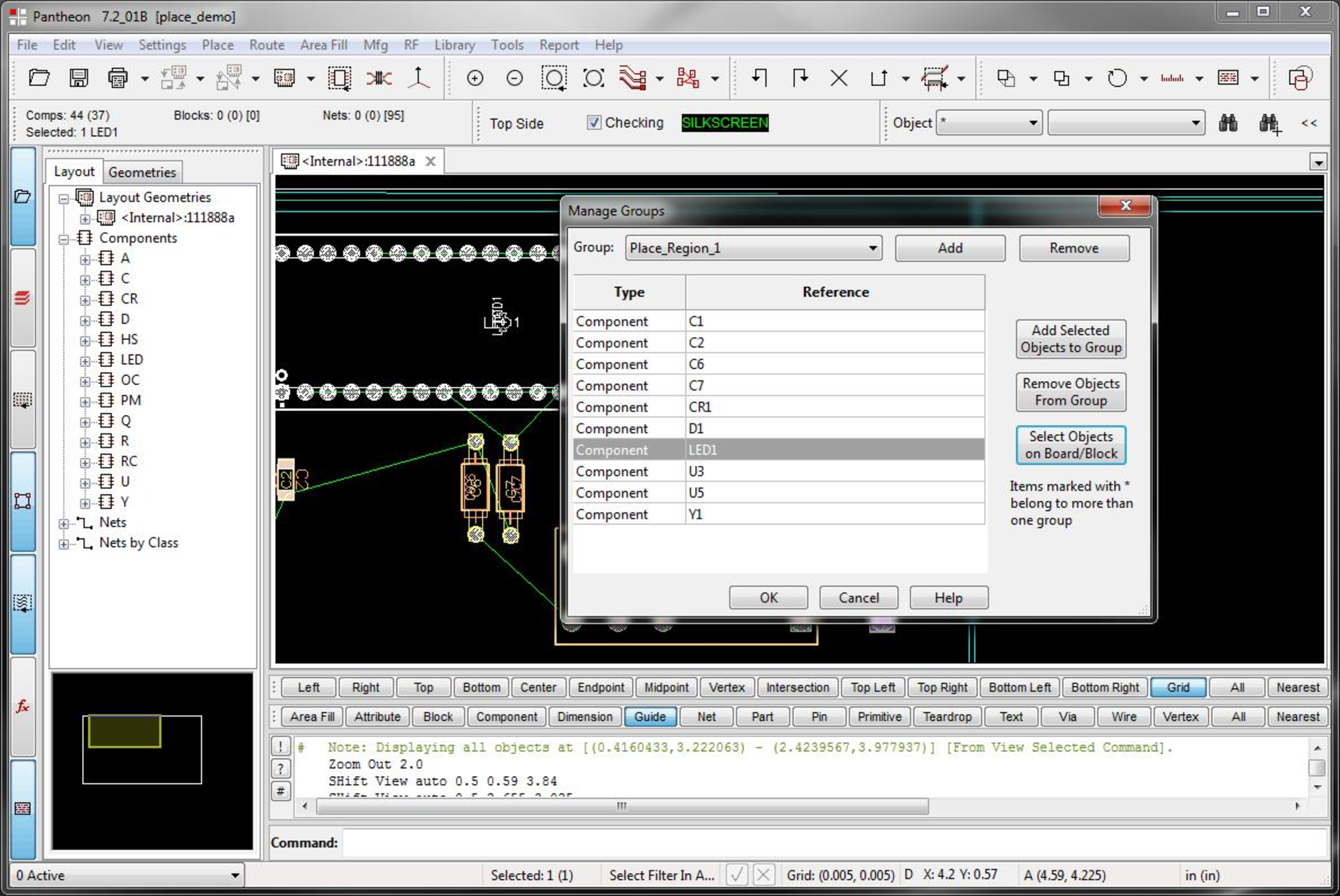The width and height of the screenshot is (1340, 896).
Task: Click Add Selected Objects to Group
Action: point(1070,339)
